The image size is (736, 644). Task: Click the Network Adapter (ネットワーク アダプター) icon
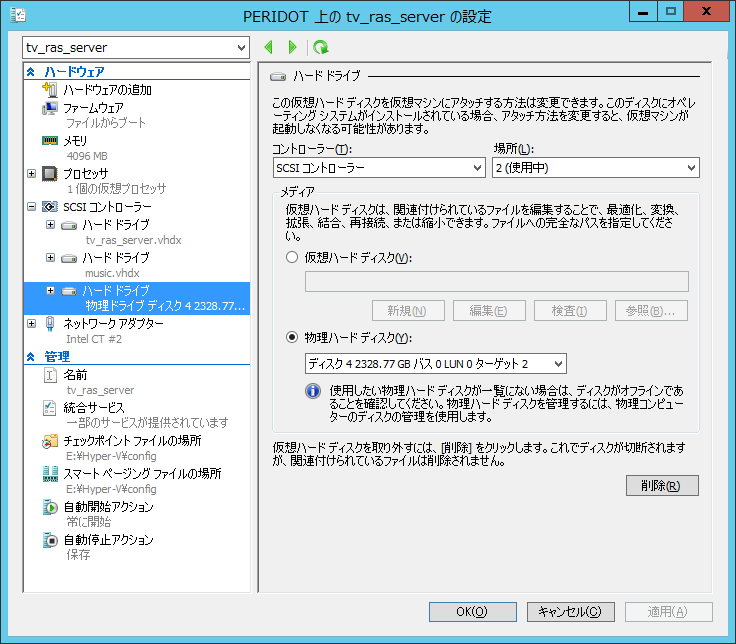(50, 324)
